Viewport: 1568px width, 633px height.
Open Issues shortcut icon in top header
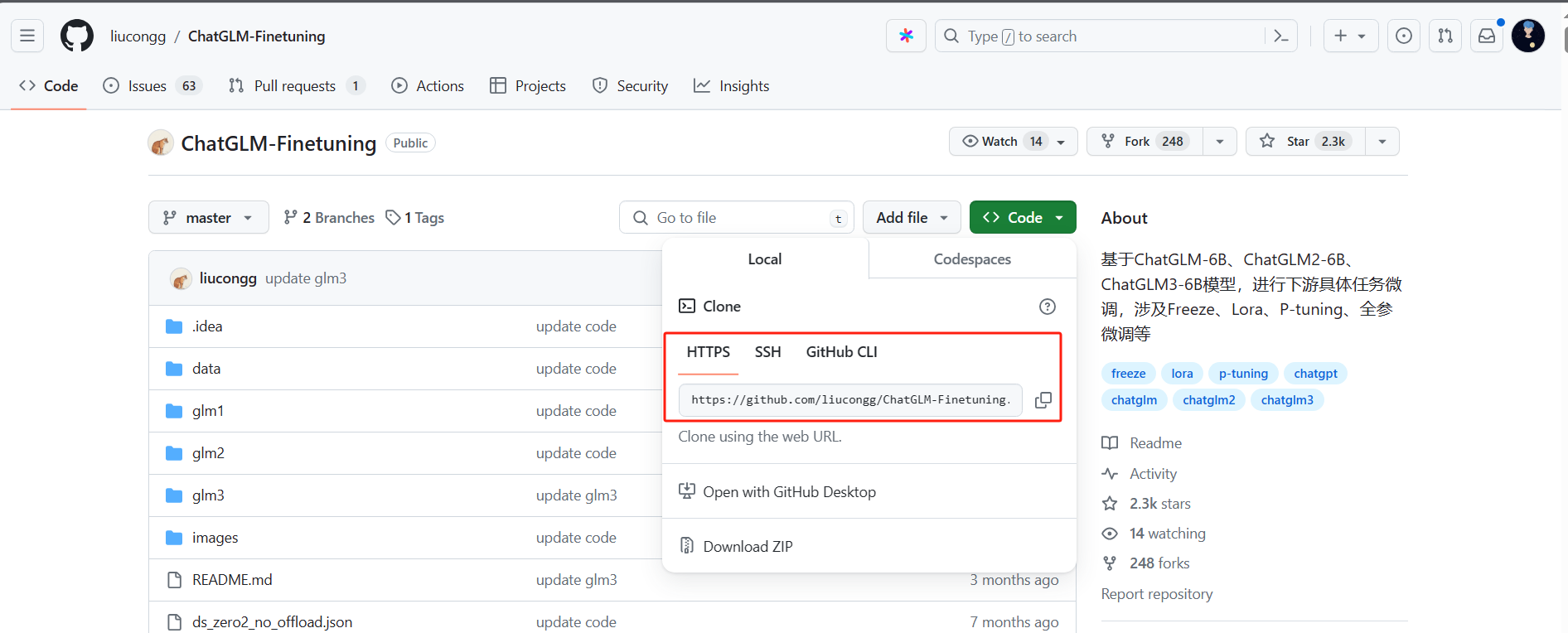click(1404, 36)
